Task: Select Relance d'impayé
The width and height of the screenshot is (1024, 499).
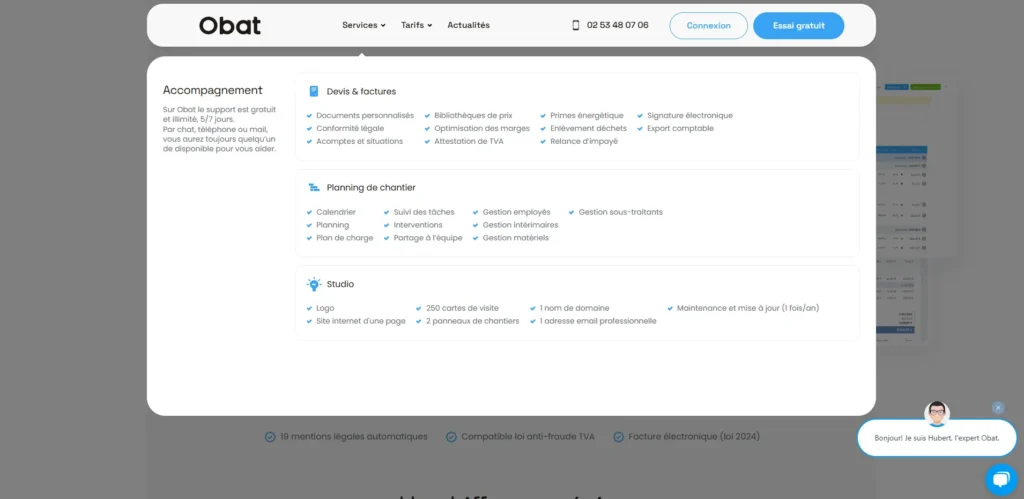Action: click(584, 141)
